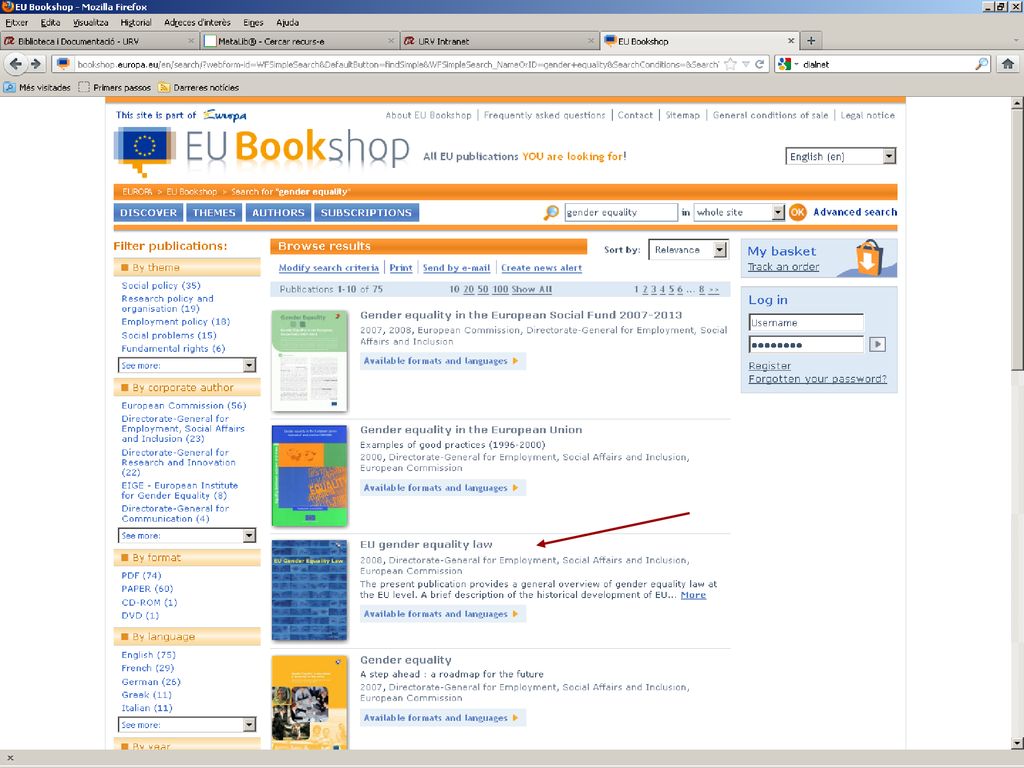Click Create news alert

click(x=541, y=268)
